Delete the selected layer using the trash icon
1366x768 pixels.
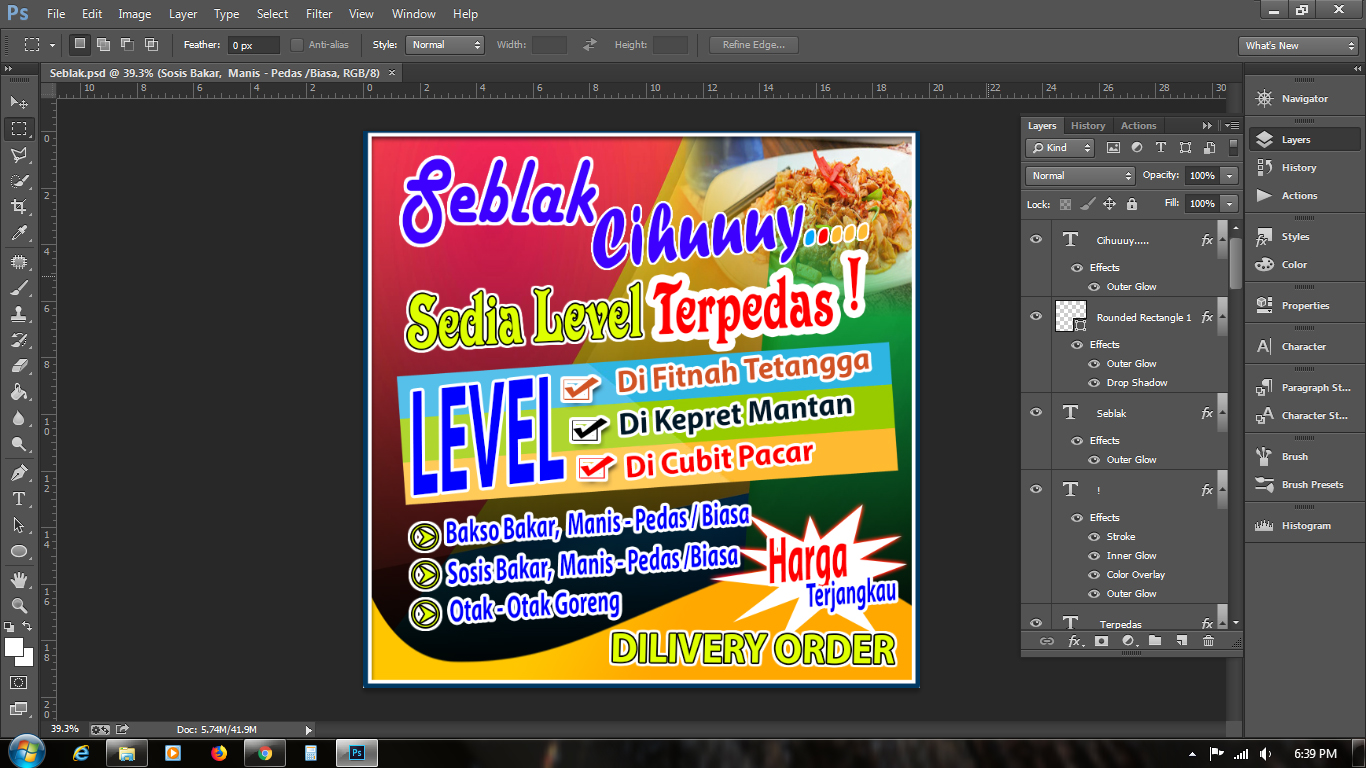click(1209, 640)
